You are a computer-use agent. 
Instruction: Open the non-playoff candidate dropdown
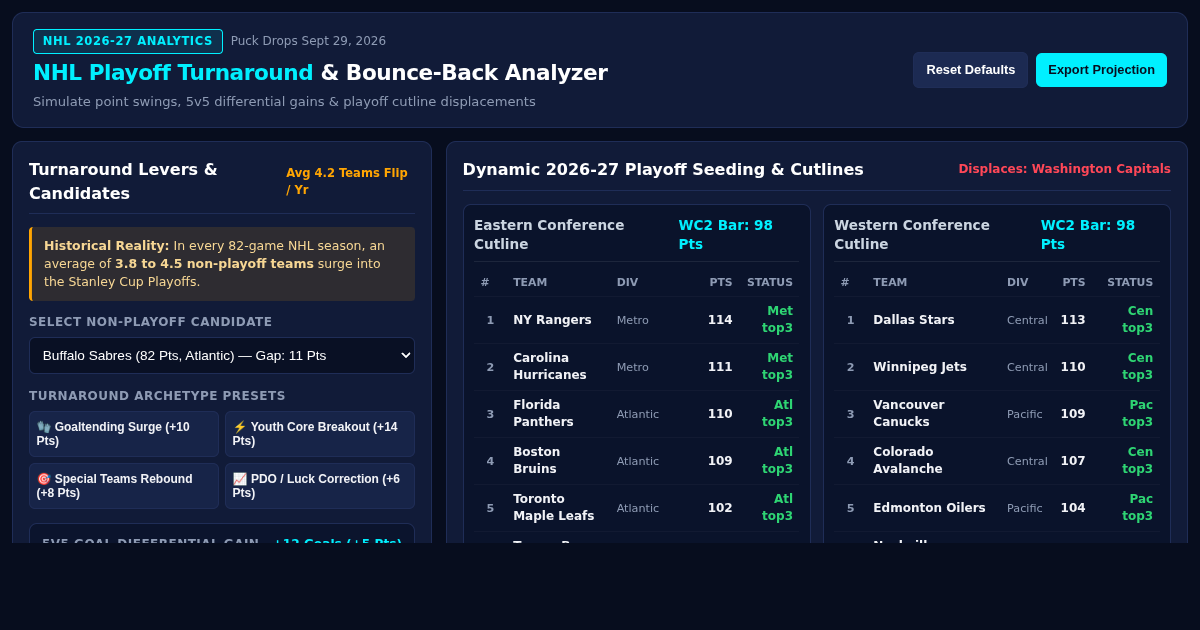coord(222,356)
